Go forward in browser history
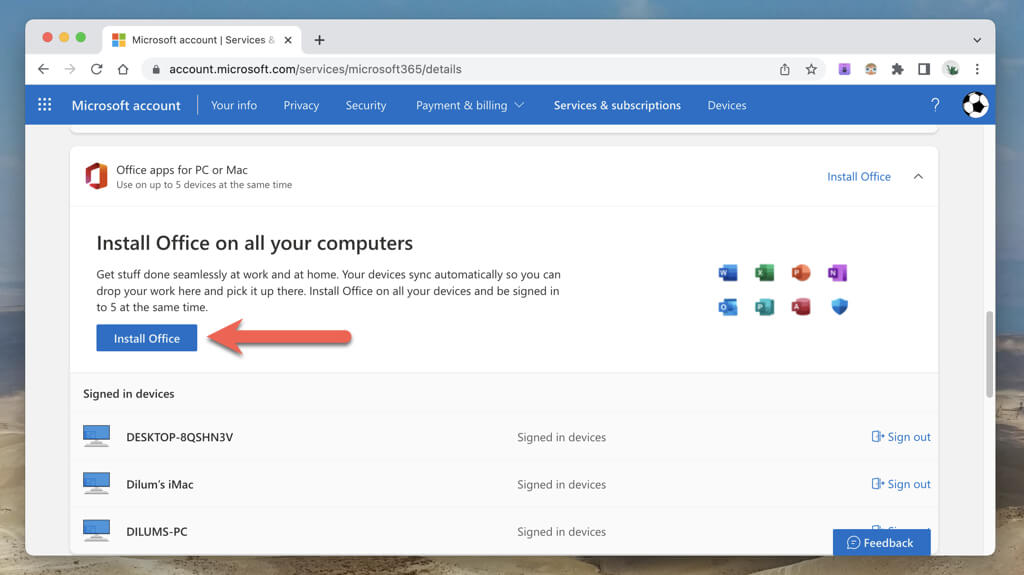1024x575 pixels. click(x=70, y=69)
